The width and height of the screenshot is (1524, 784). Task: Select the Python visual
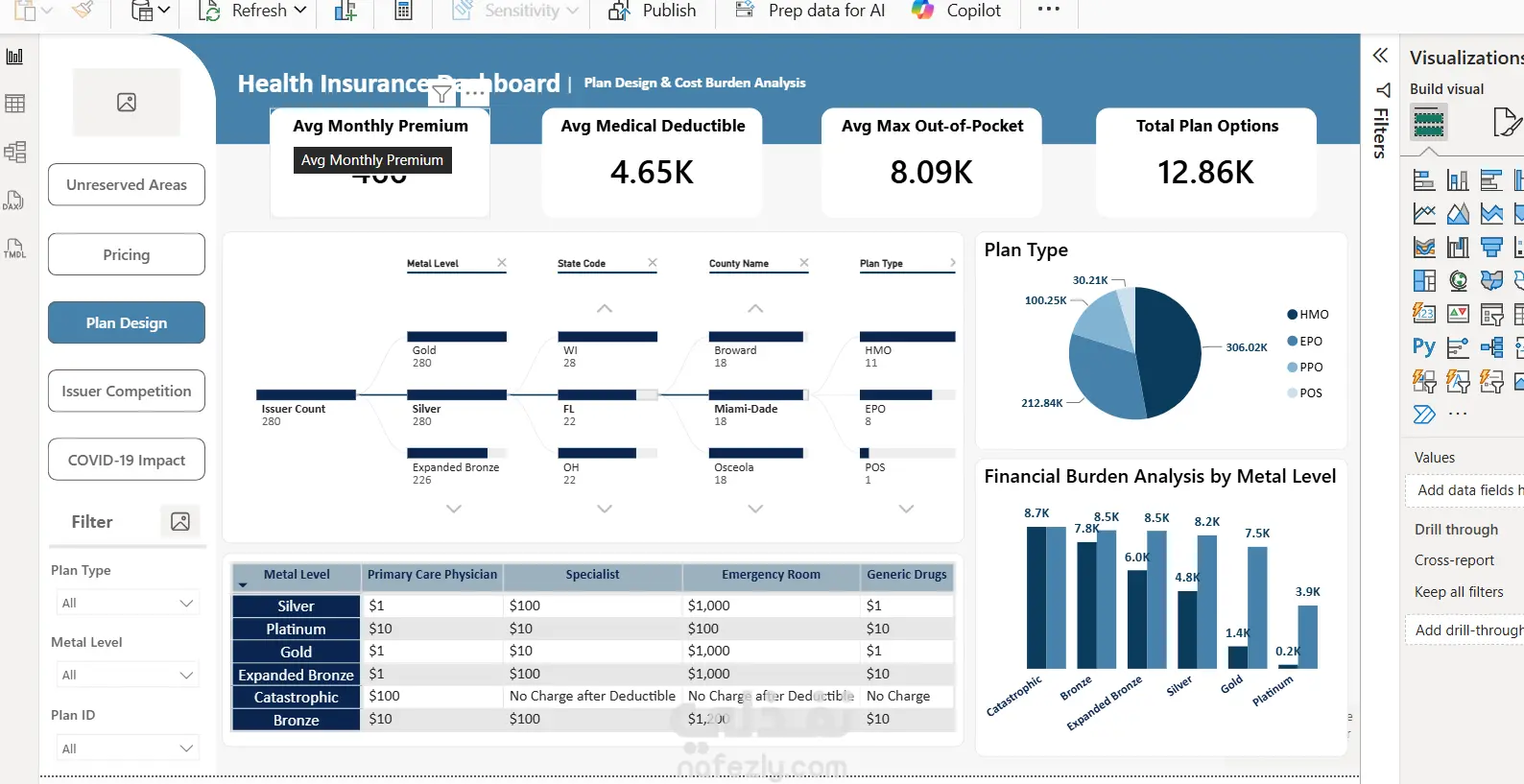1424,347
